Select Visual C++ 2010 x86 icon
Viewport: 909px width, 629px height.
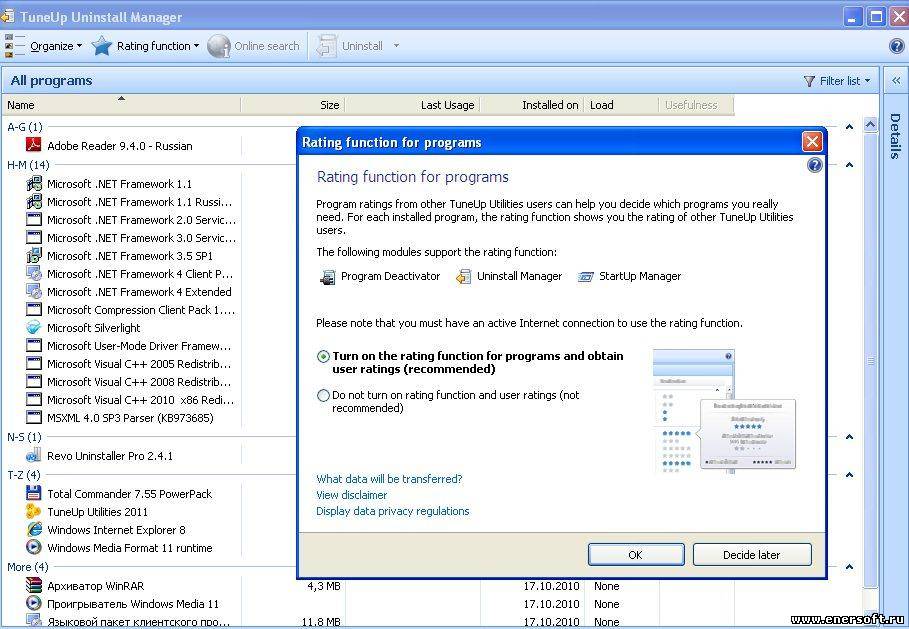pos(34,399)
